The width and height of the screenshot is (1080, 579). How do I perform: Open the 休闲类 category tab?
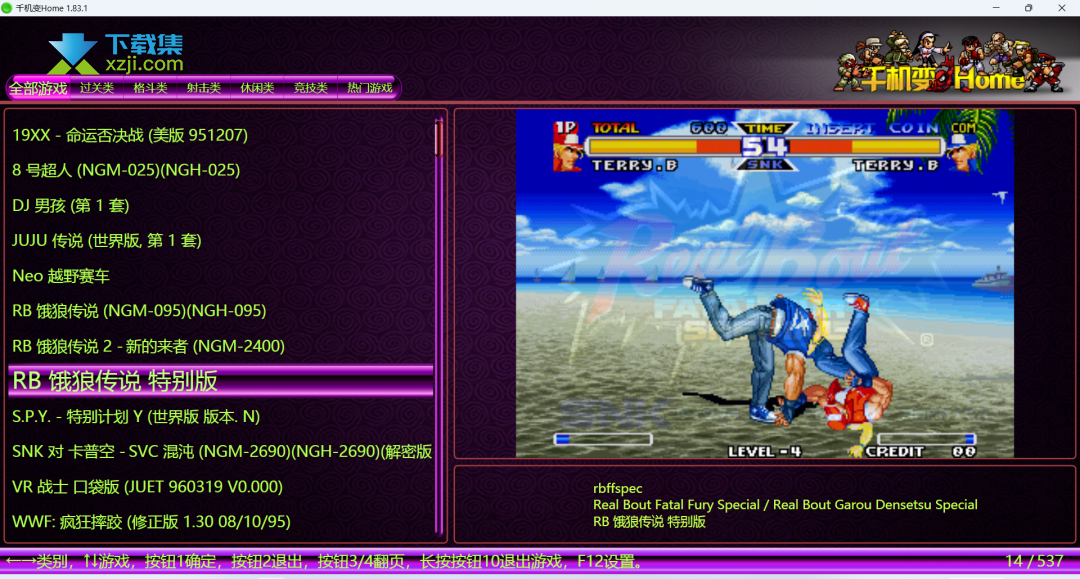click(257, 88)
